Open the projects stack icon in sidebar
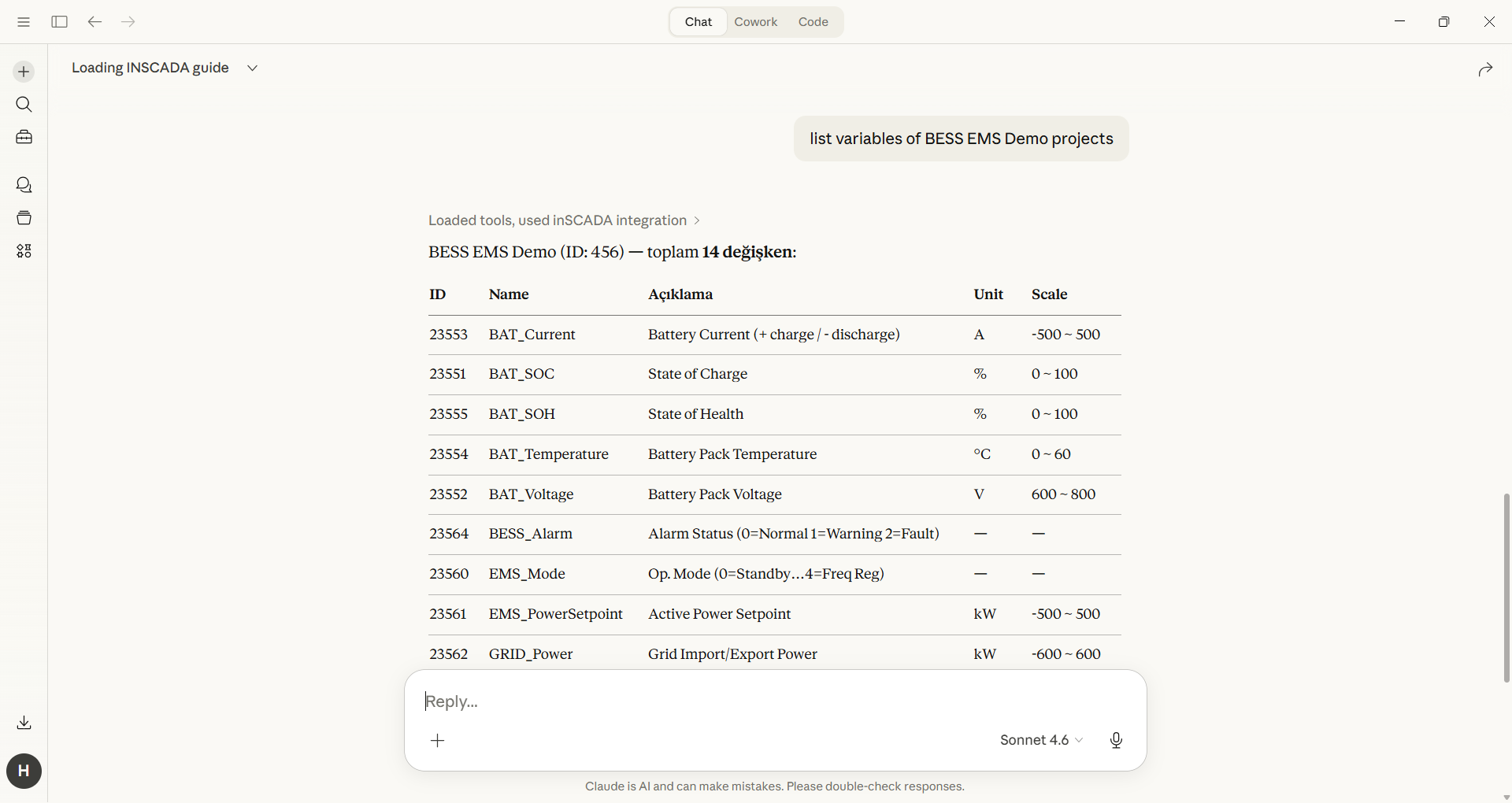 (x=24, y=218)
